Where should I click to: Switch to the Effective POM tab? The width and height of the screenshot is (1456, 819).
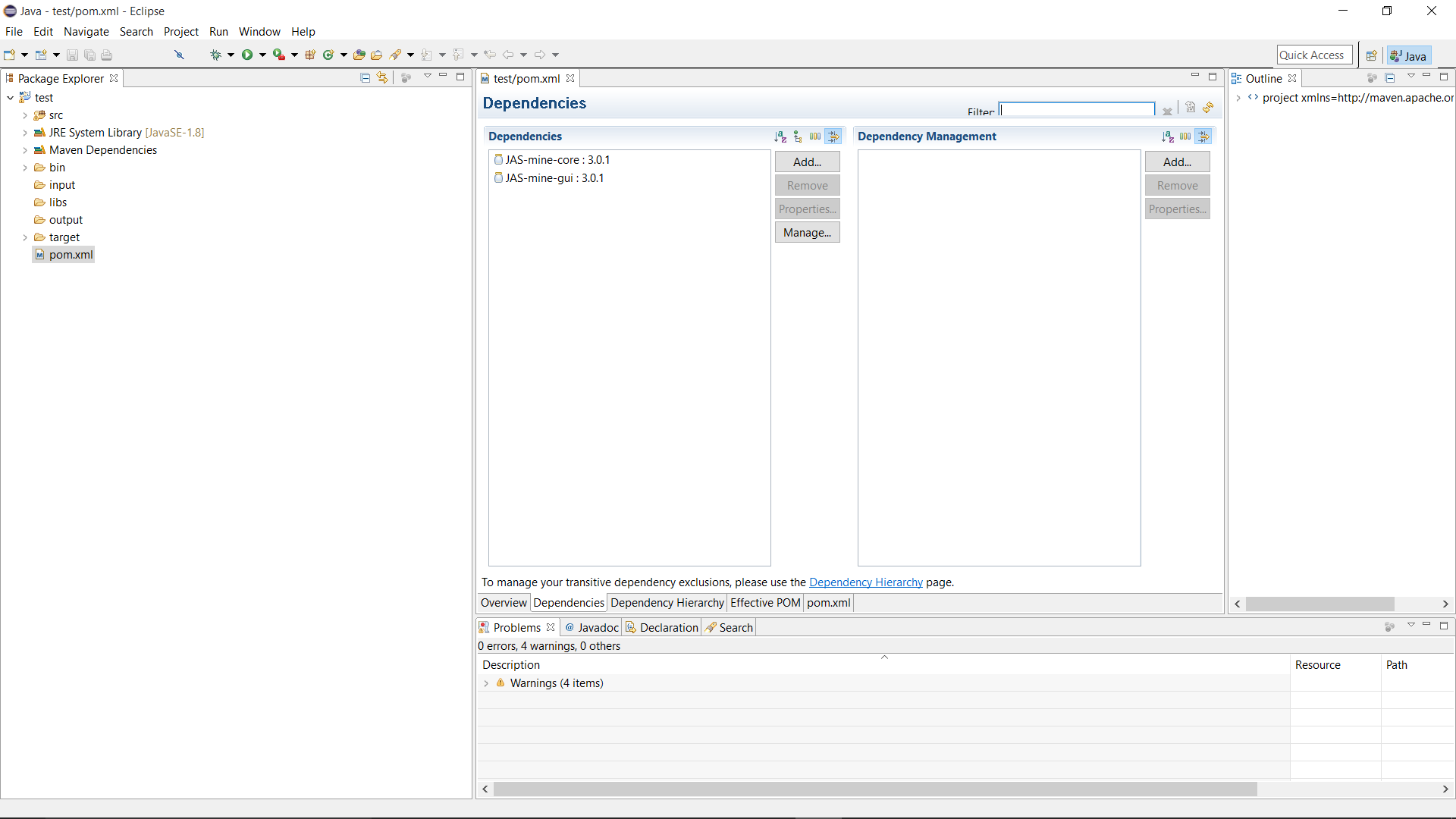pyautogui.click(x=764, y=603)
